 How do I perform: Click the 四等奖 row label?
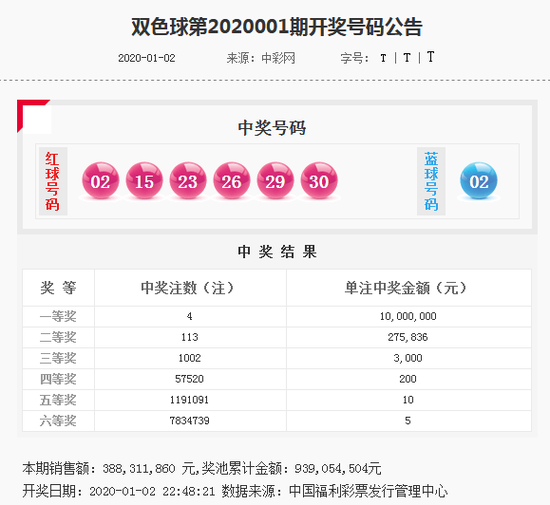coord(58,379)
